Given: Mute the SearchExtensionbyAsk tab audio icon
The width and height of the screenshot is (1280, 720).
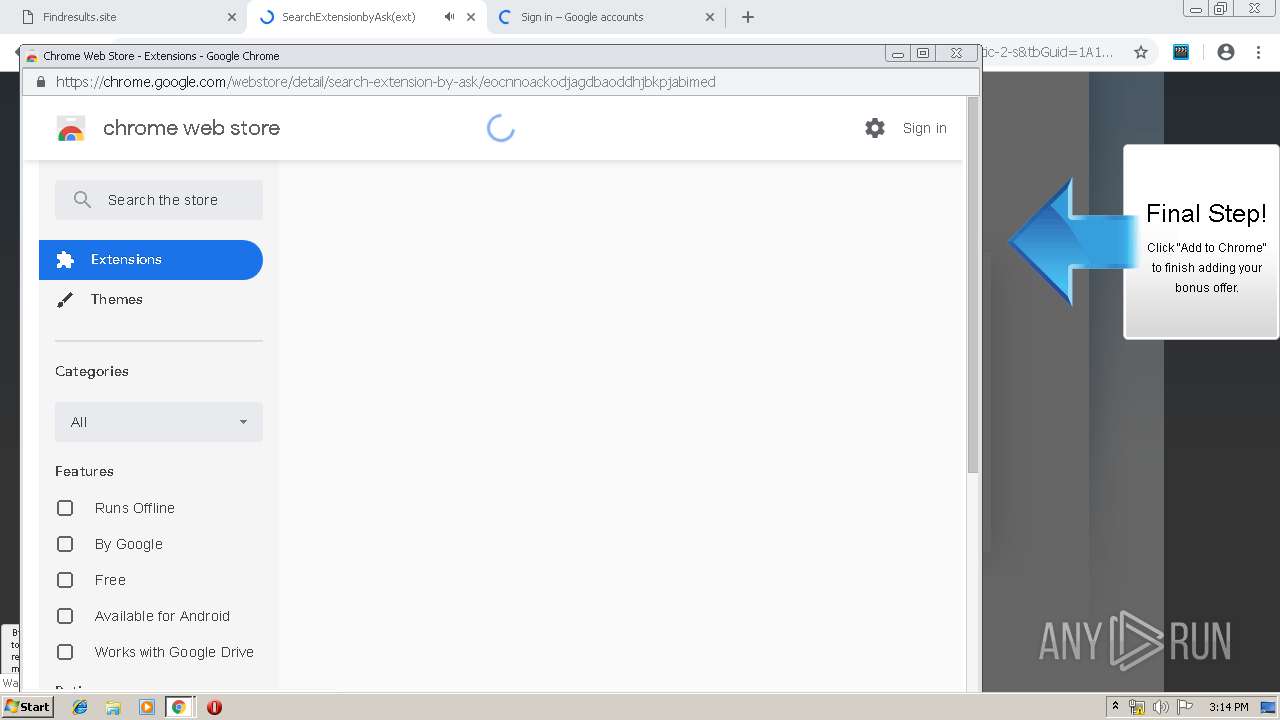Looking at the screenshot, I should pyautogui.click(x=449, y=17).
